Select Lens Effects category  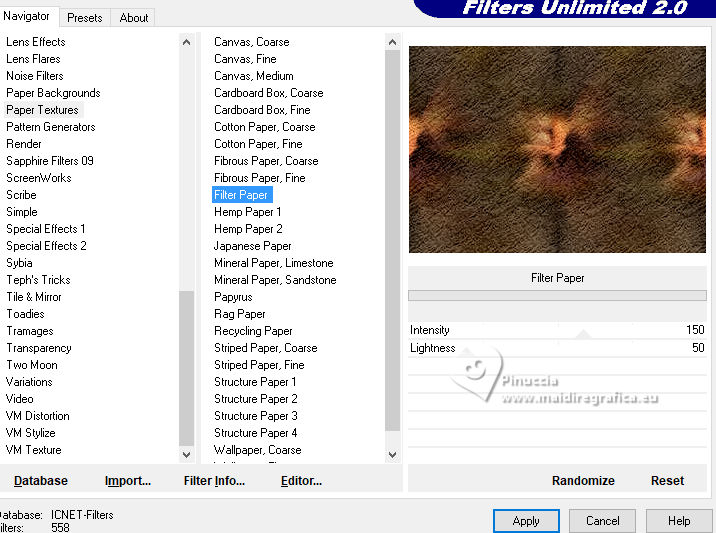tap(36, 42)
